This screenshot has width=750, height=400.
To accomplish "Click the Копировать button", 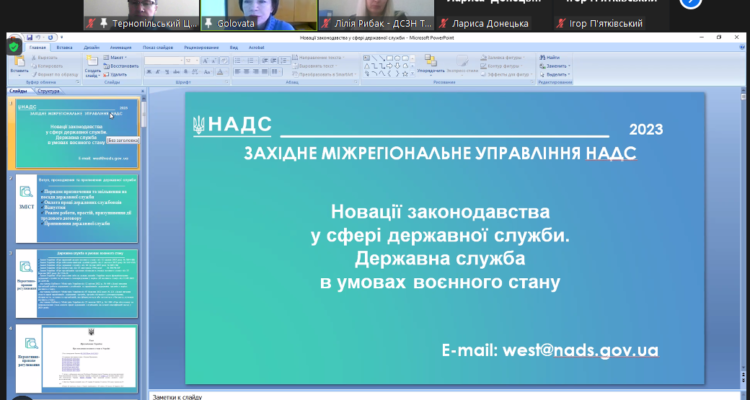I will pos(47,66).
